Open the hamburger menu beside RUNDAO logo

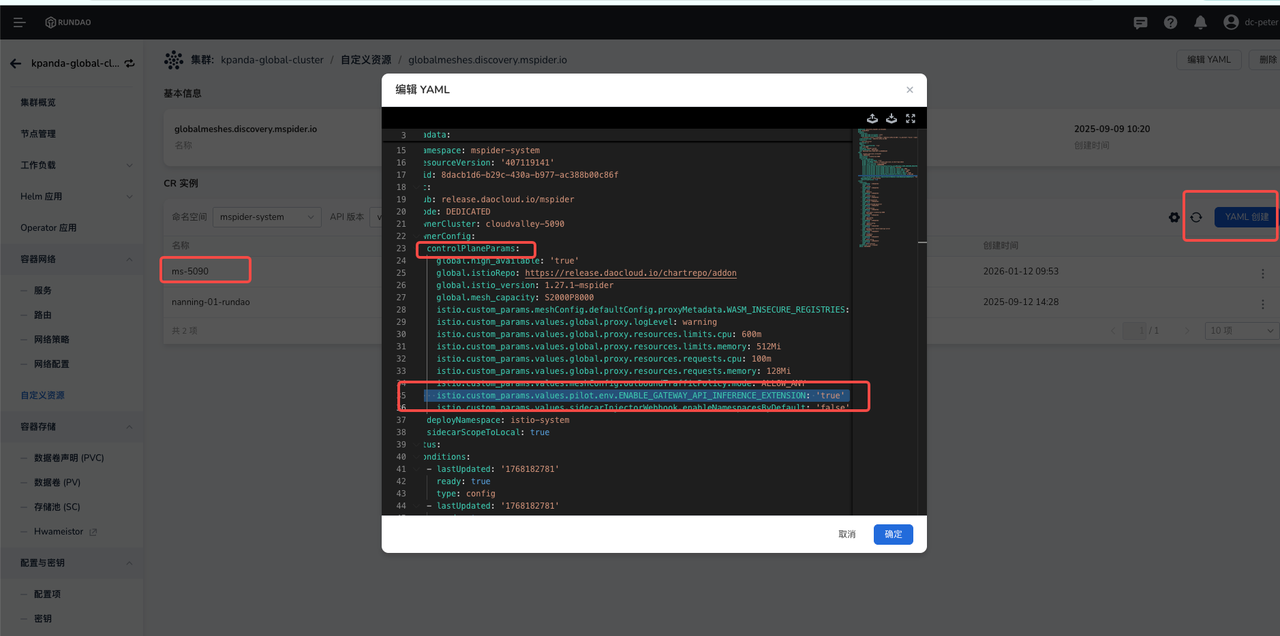pos(19,22)
